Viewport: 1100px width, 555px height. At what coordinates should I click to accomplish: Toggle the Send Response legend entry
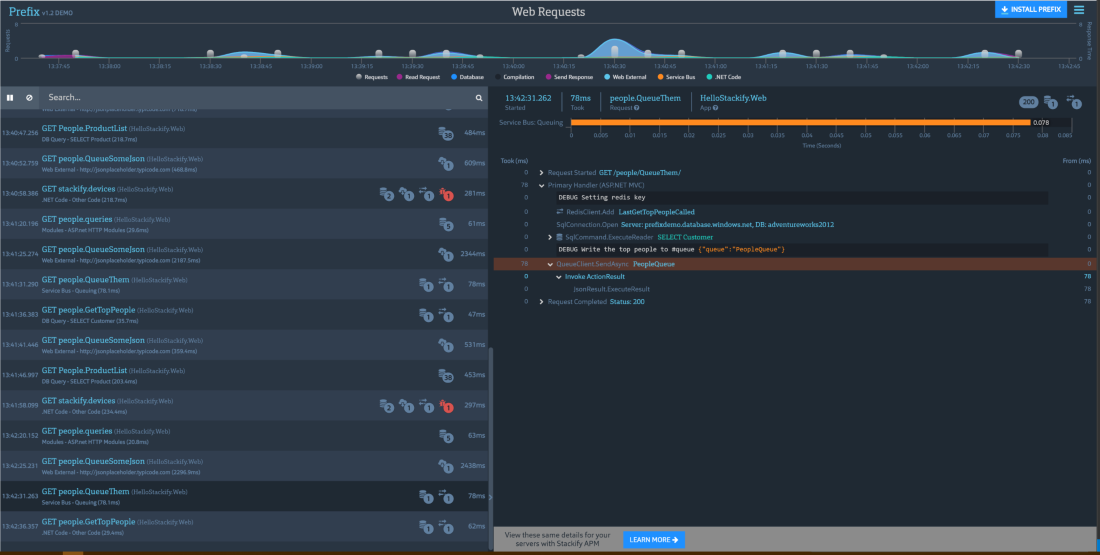point(569,77)
